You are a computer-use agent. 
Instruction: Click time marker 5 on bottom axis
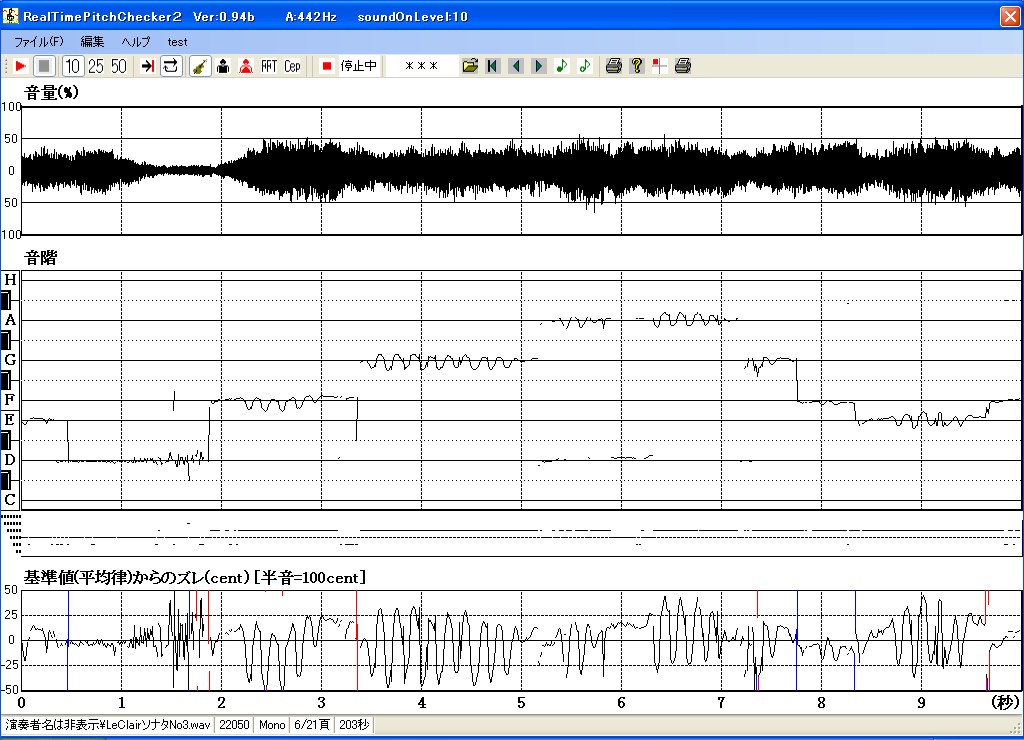point(521,703)
